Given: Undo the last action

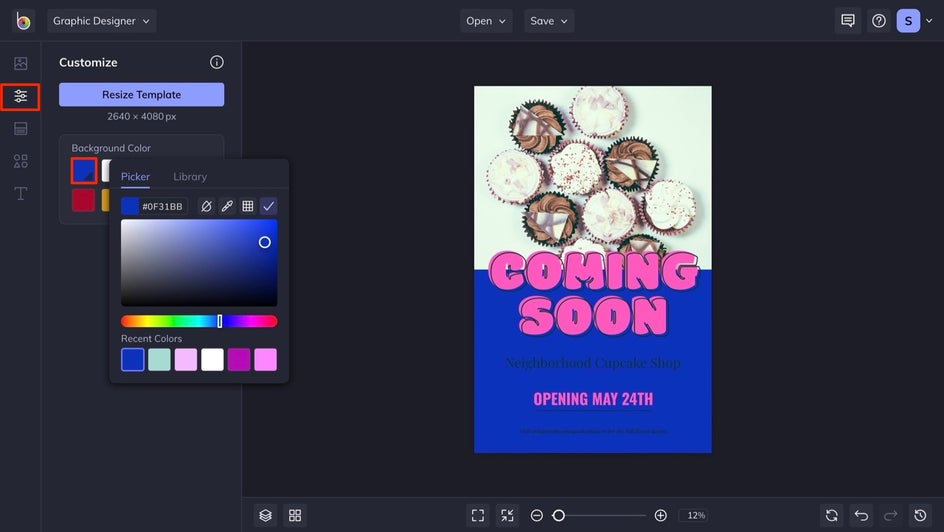Looking at the screenshot, I should 862,515.
